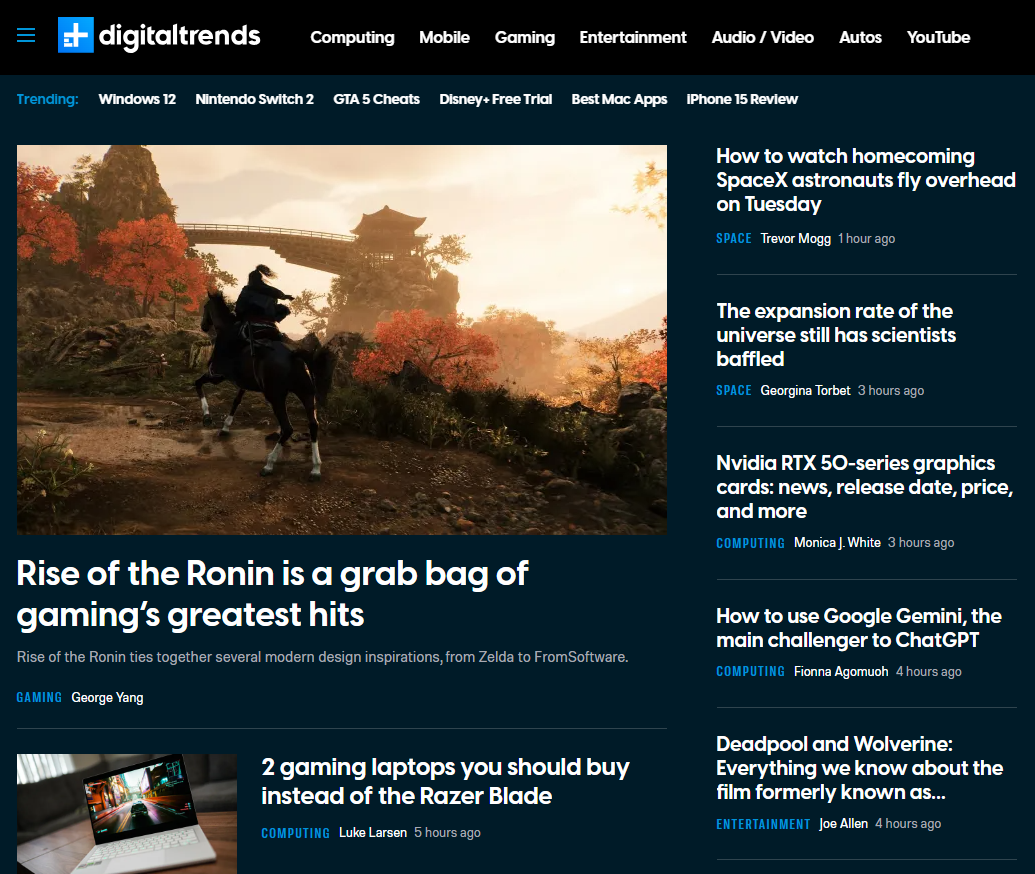Open the Gaming nav menu
This screenshot has width=1035, height=874.
point(525,38)
